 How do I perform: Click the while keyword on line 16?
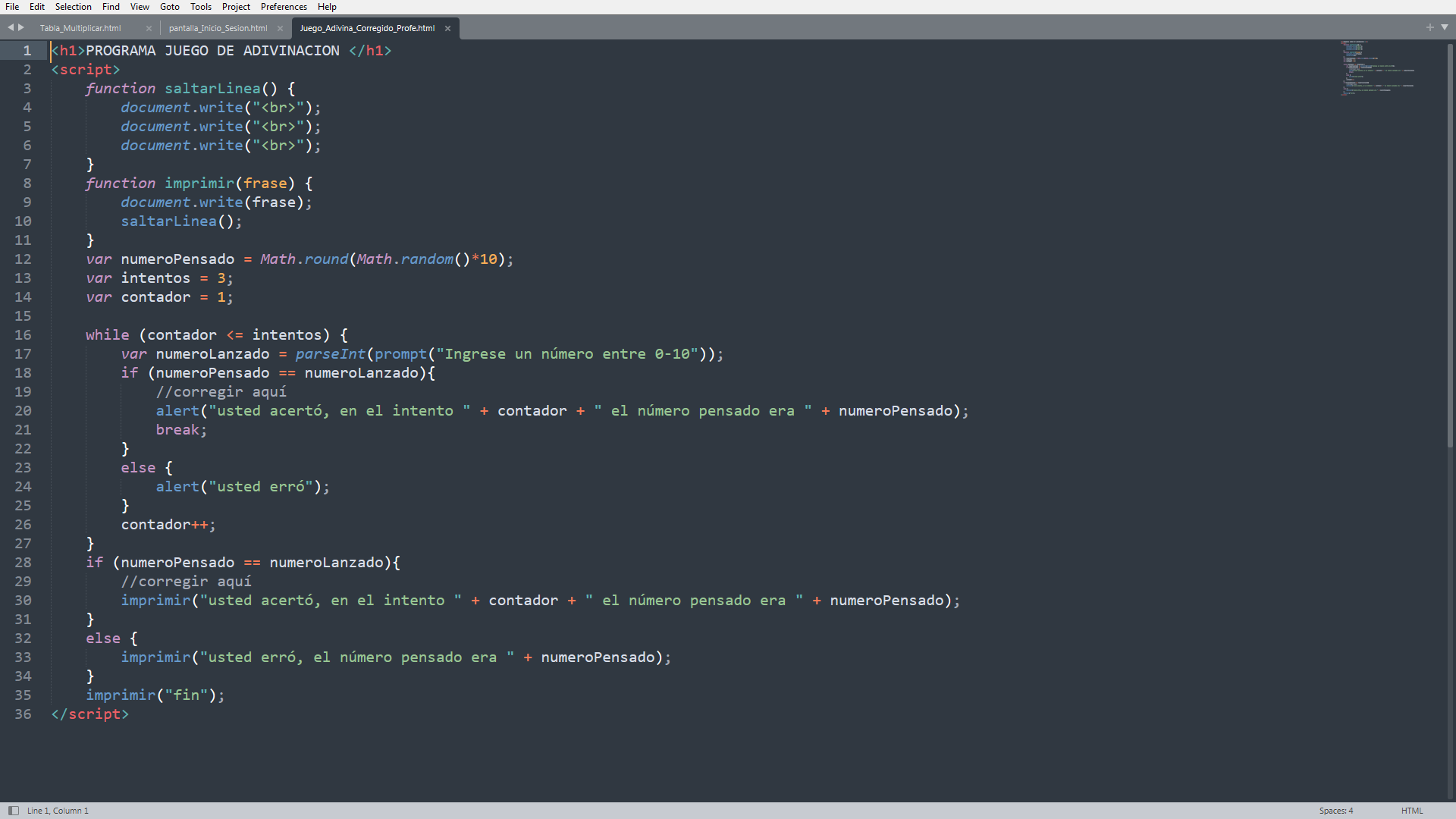[108, 335]
